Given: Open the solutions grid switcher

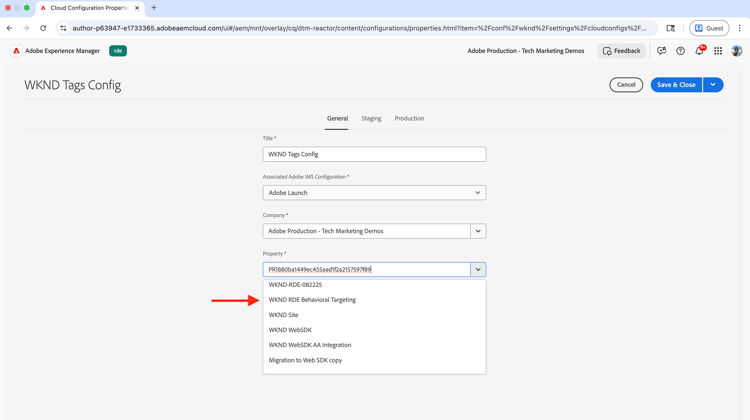Looking at the screenshot, I should pyautogui.click(x=718, y=51).
